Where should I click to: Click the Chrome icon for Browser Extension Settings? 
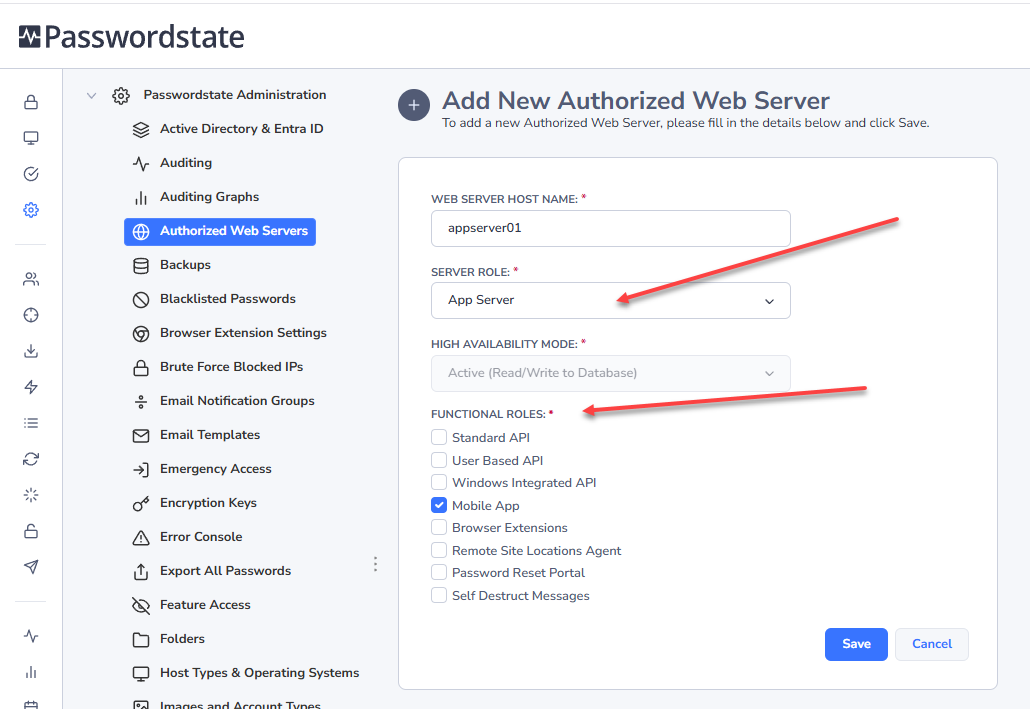point(141,334)
